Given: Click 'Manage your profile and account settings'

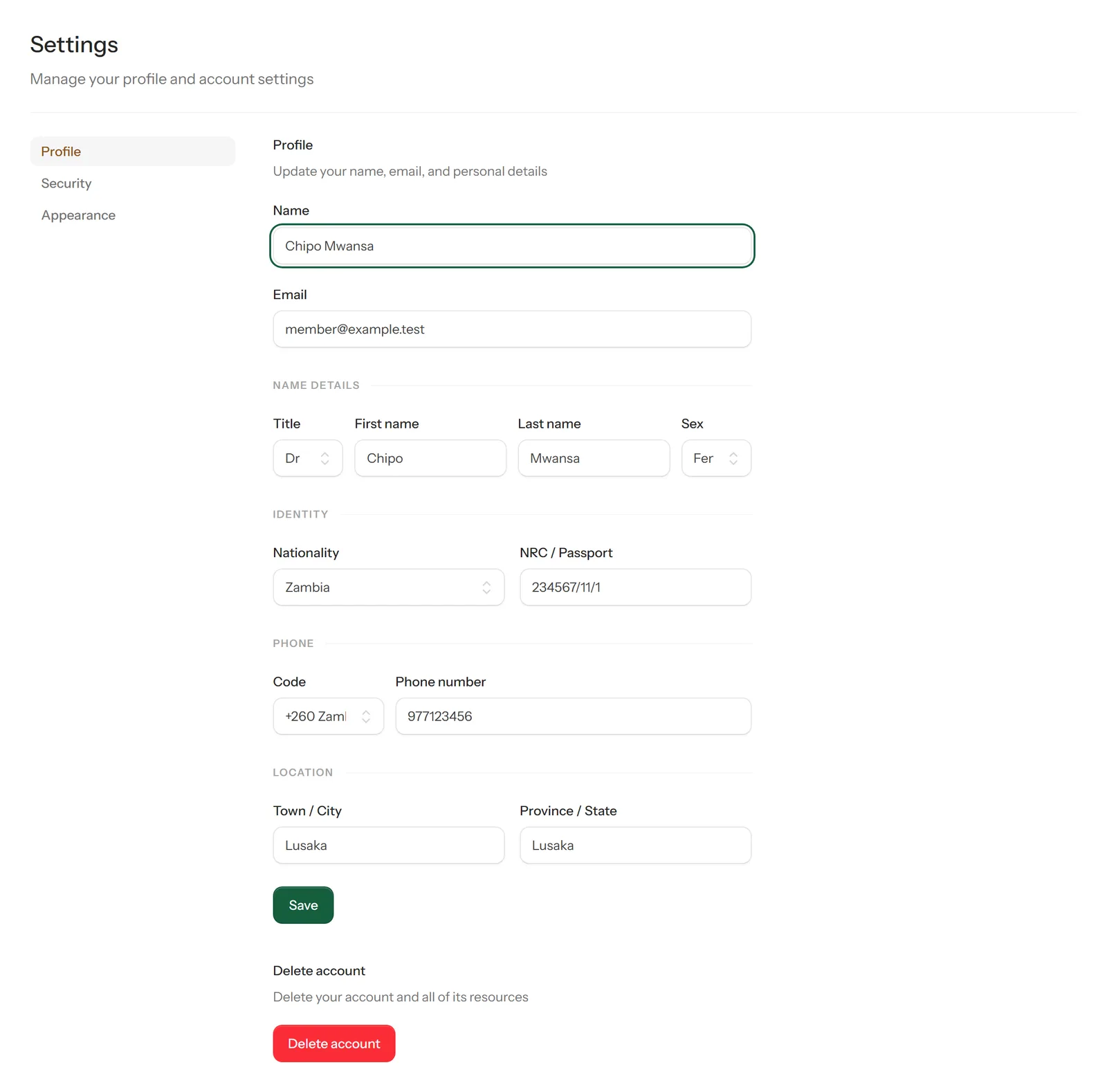Looking at the screenshot, I should (172, 79).
